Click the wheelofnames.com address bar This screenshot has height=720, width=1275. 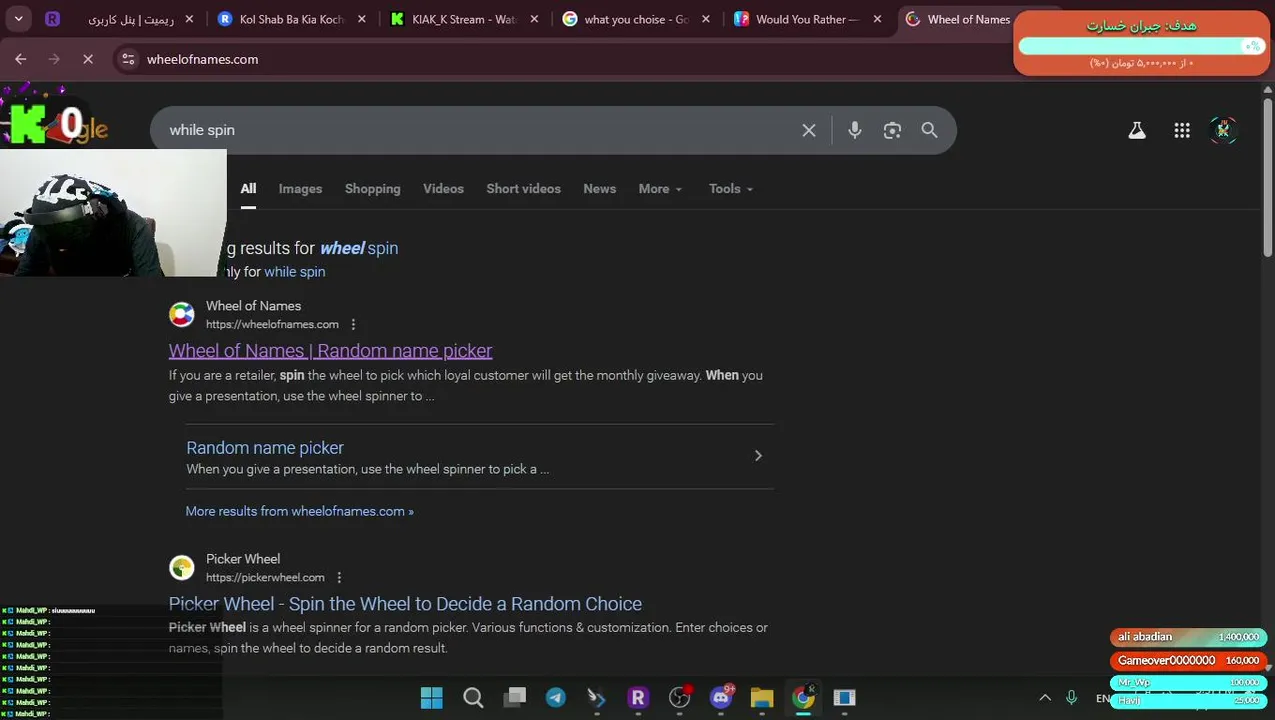tap(560, 59)
